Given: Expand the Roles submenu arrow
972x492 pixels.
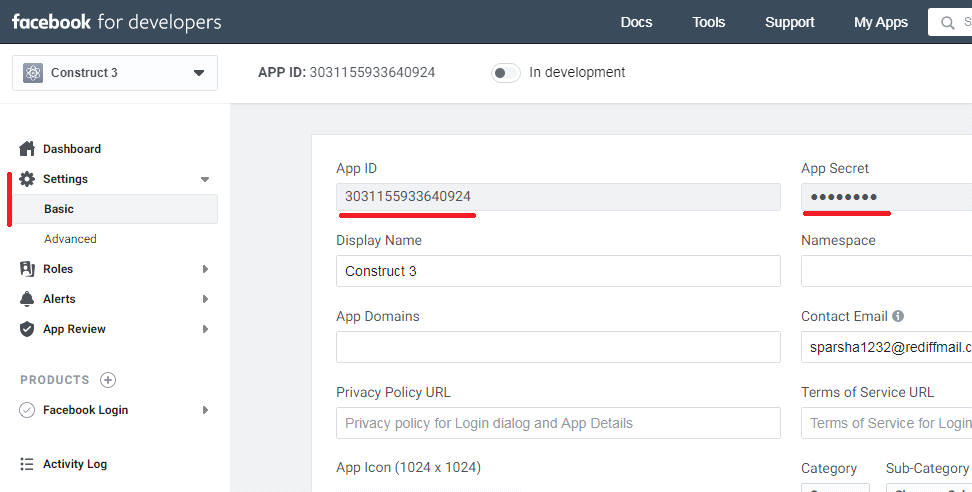Looking at the screenshot, I should tap(205, 269).
